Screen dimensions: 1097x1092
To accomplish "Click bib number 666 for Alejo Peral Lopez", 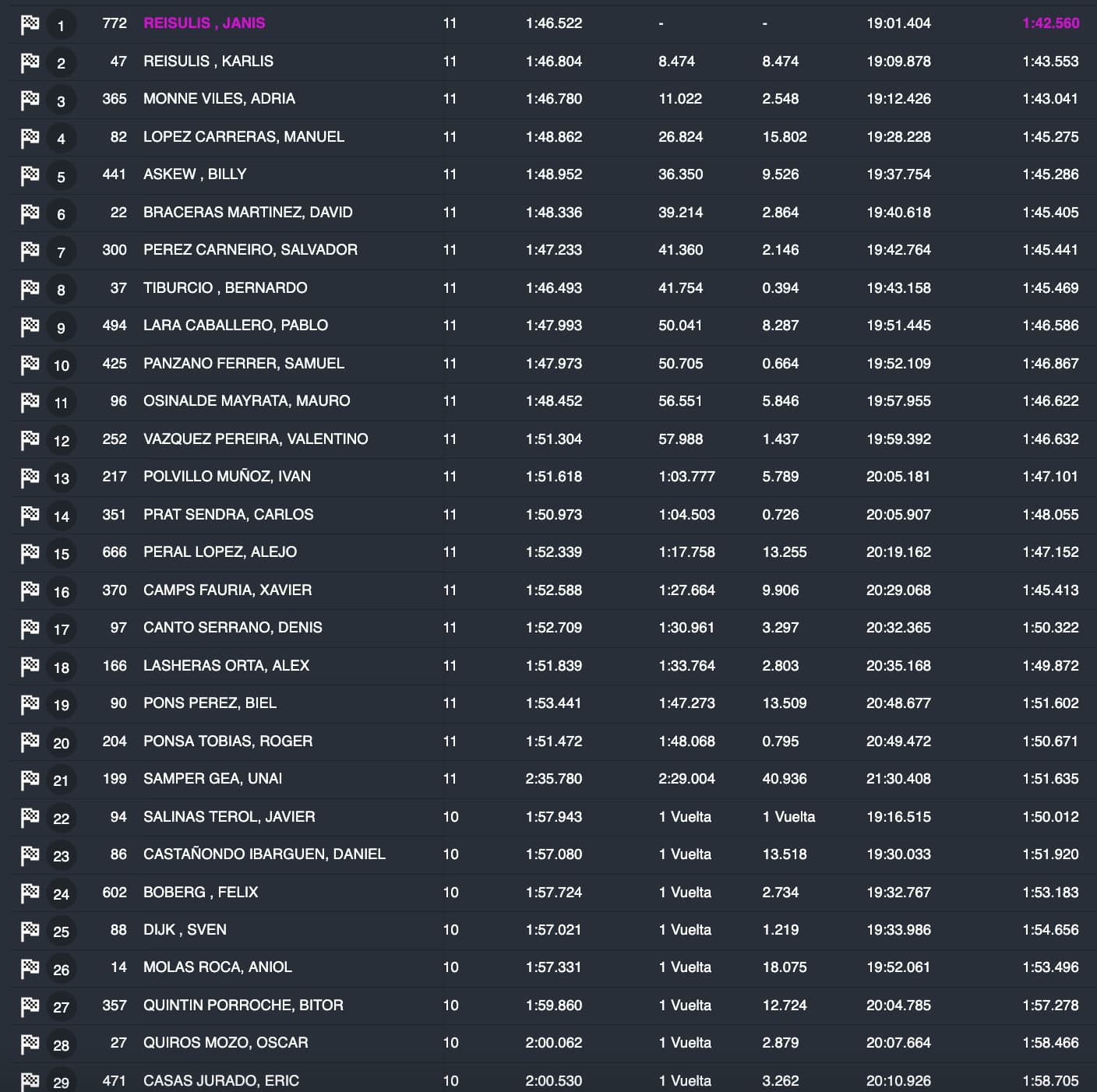I will tap(115, 552).
